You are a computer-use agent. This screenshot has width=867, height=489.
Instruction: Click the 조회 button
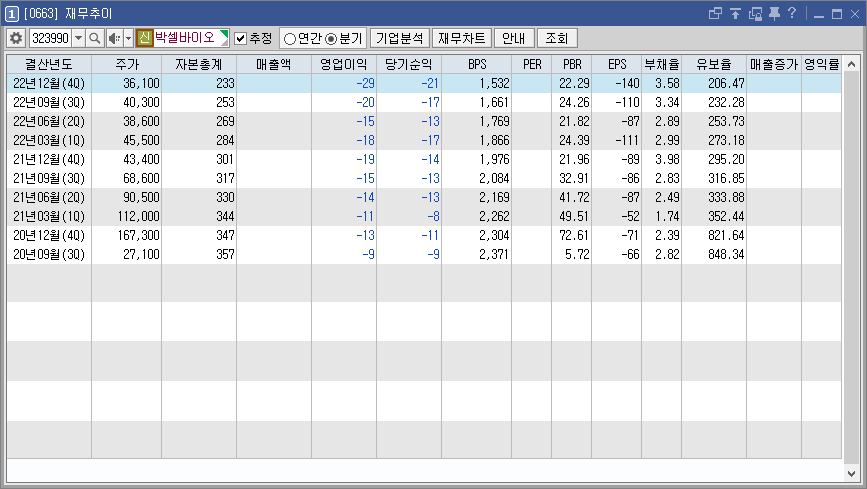point(557,38)
